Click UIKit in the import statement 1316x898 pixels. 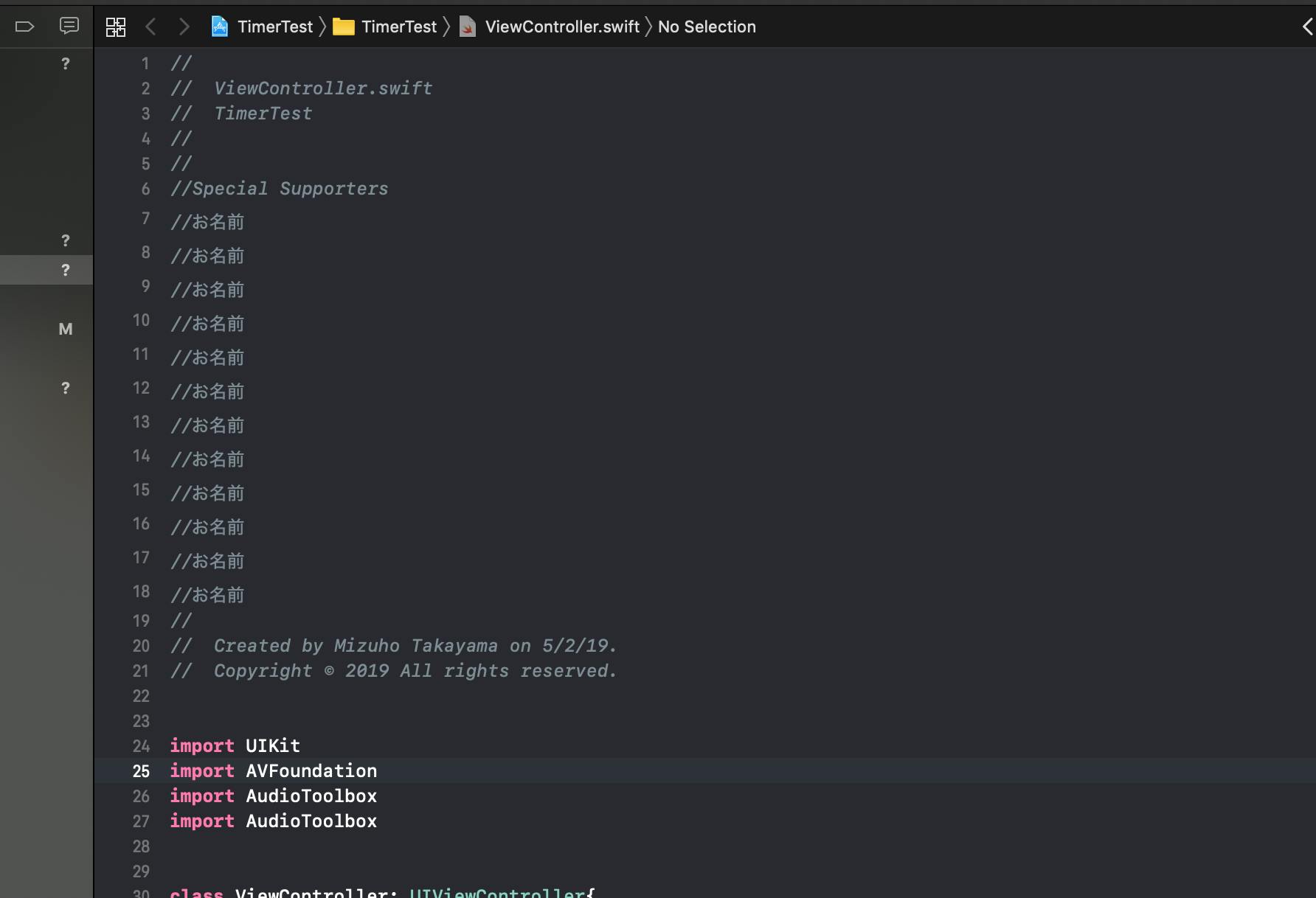tap(272, 746)
